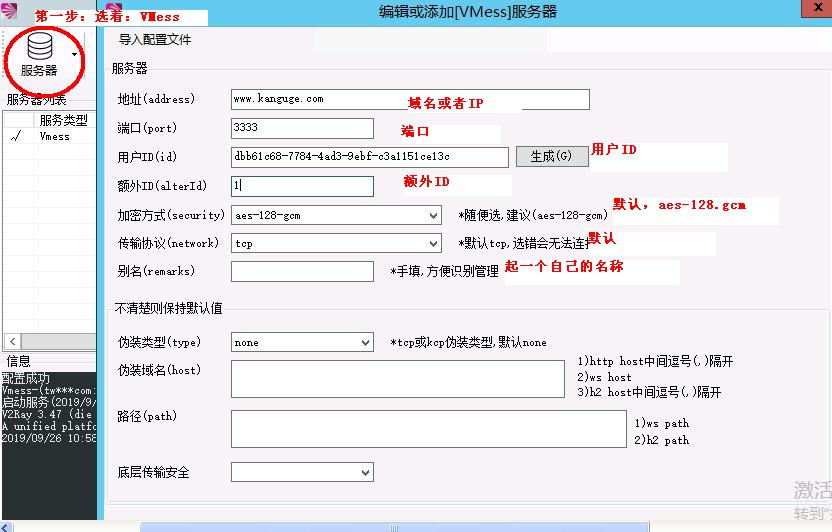Click right scroll arrow of server list
The height and width of the screenshot is (532, 832).
pyautogui.click(x=92, y=342)
